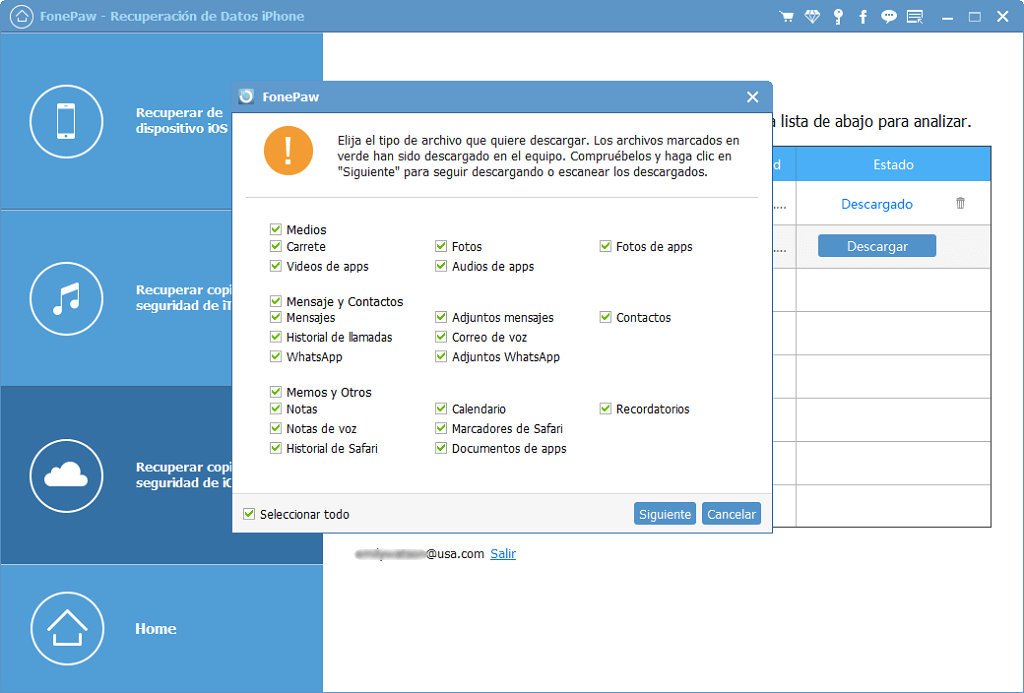Screen dimensions: 1024x693
Task: Uncheck Seleccionar todo checkbox
Action: [249, 514]
